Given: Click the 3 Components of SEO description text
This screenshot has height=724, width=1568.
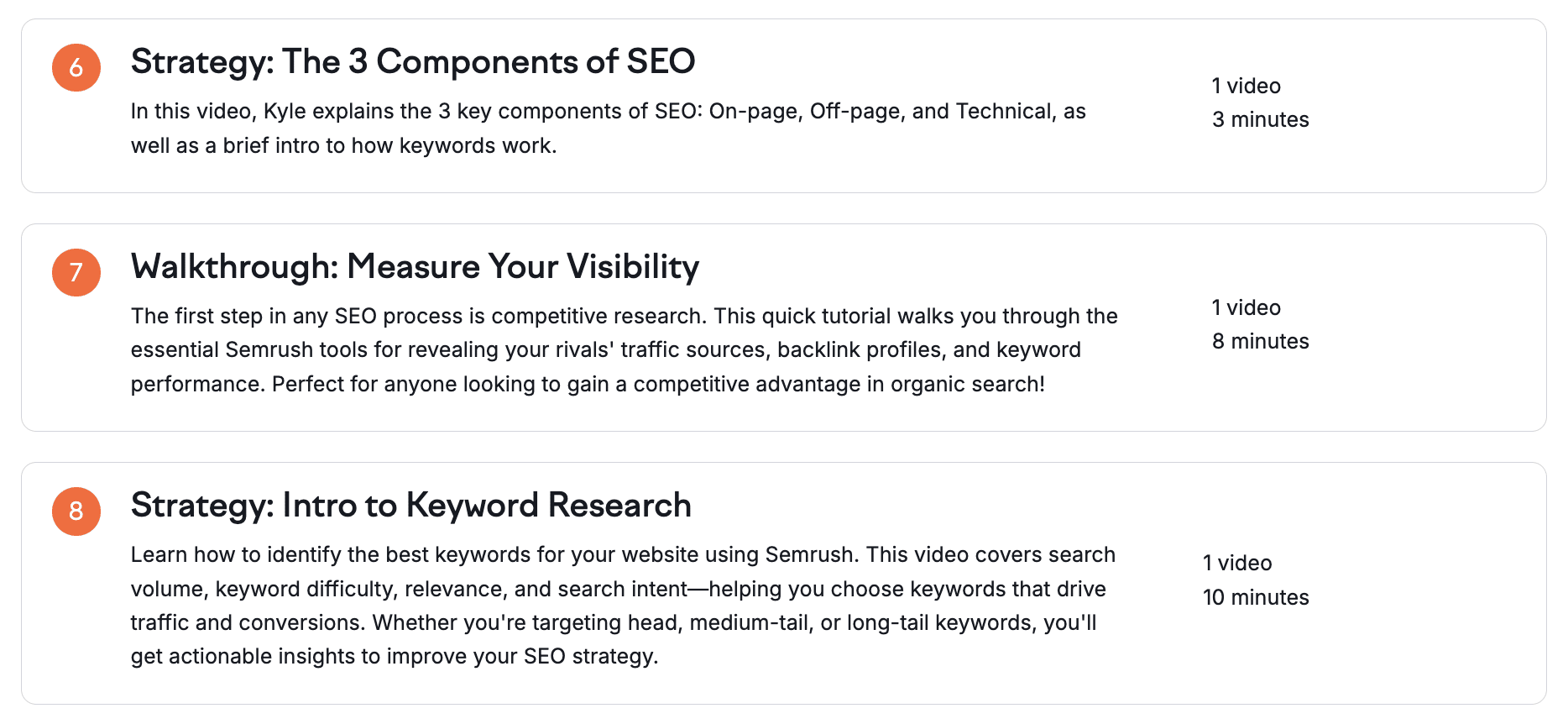Looking at the screenshot, I should point(608,129).
